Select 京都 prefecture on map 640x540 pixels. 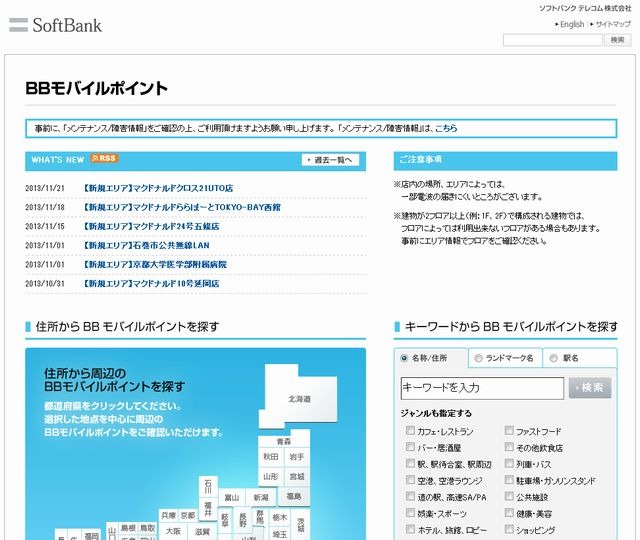tap(188, 515)
